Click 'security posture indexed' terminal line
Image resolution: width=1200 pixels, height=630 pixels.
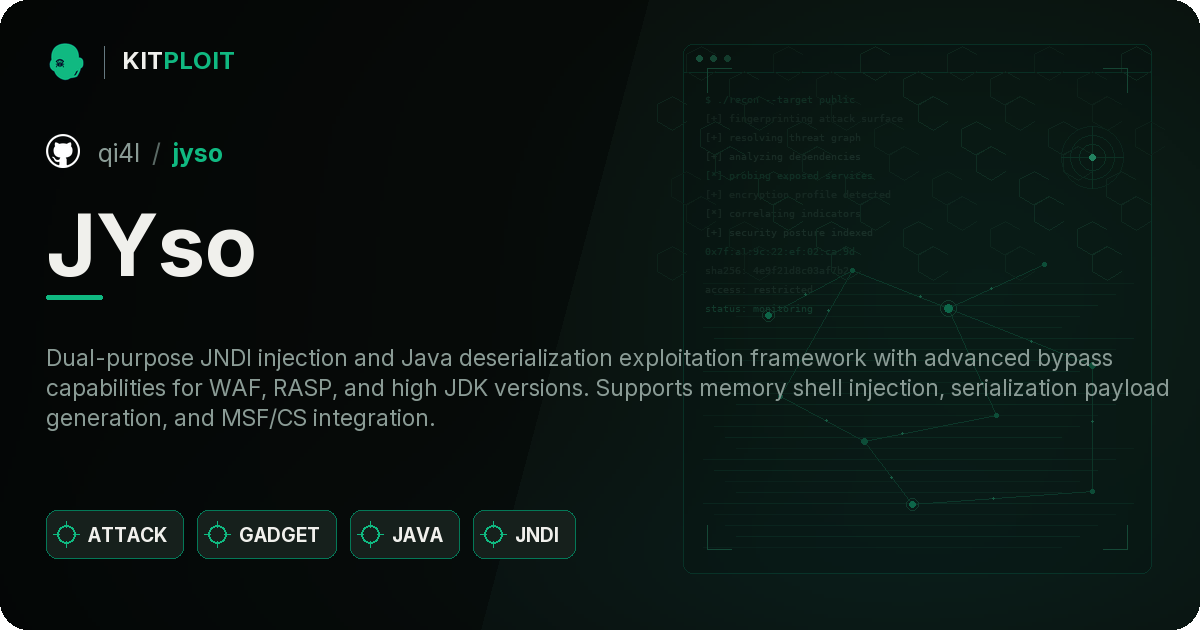(788, 233)
